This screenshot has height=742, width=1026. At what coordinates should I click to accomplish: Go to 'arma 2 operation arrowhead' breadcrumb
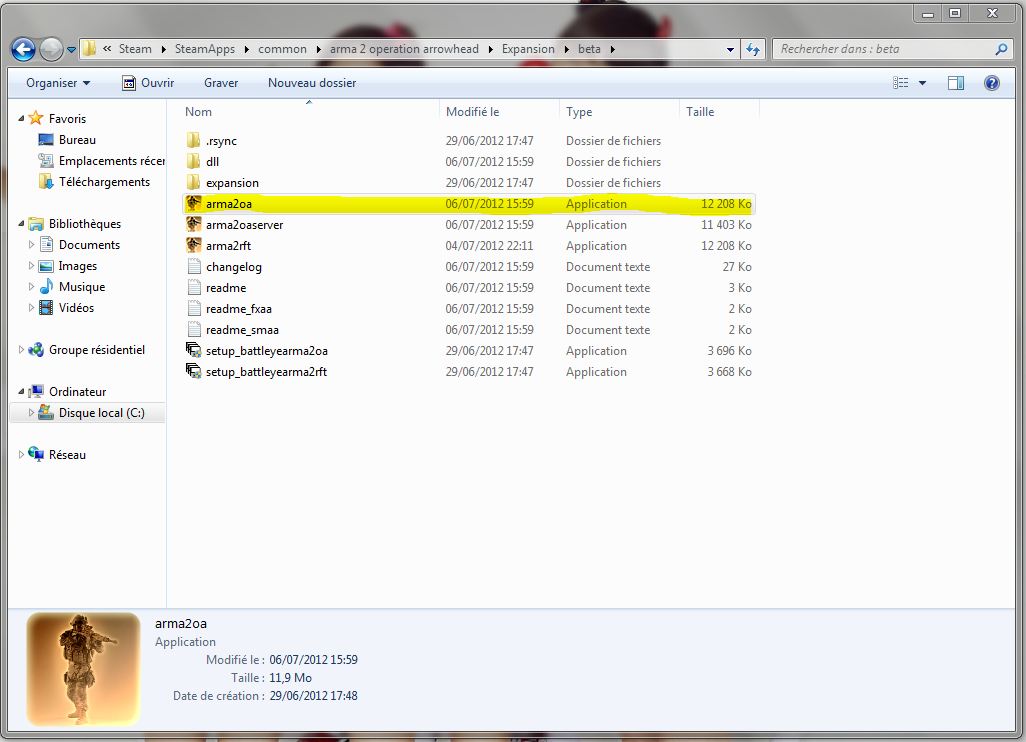pos(404,49)
